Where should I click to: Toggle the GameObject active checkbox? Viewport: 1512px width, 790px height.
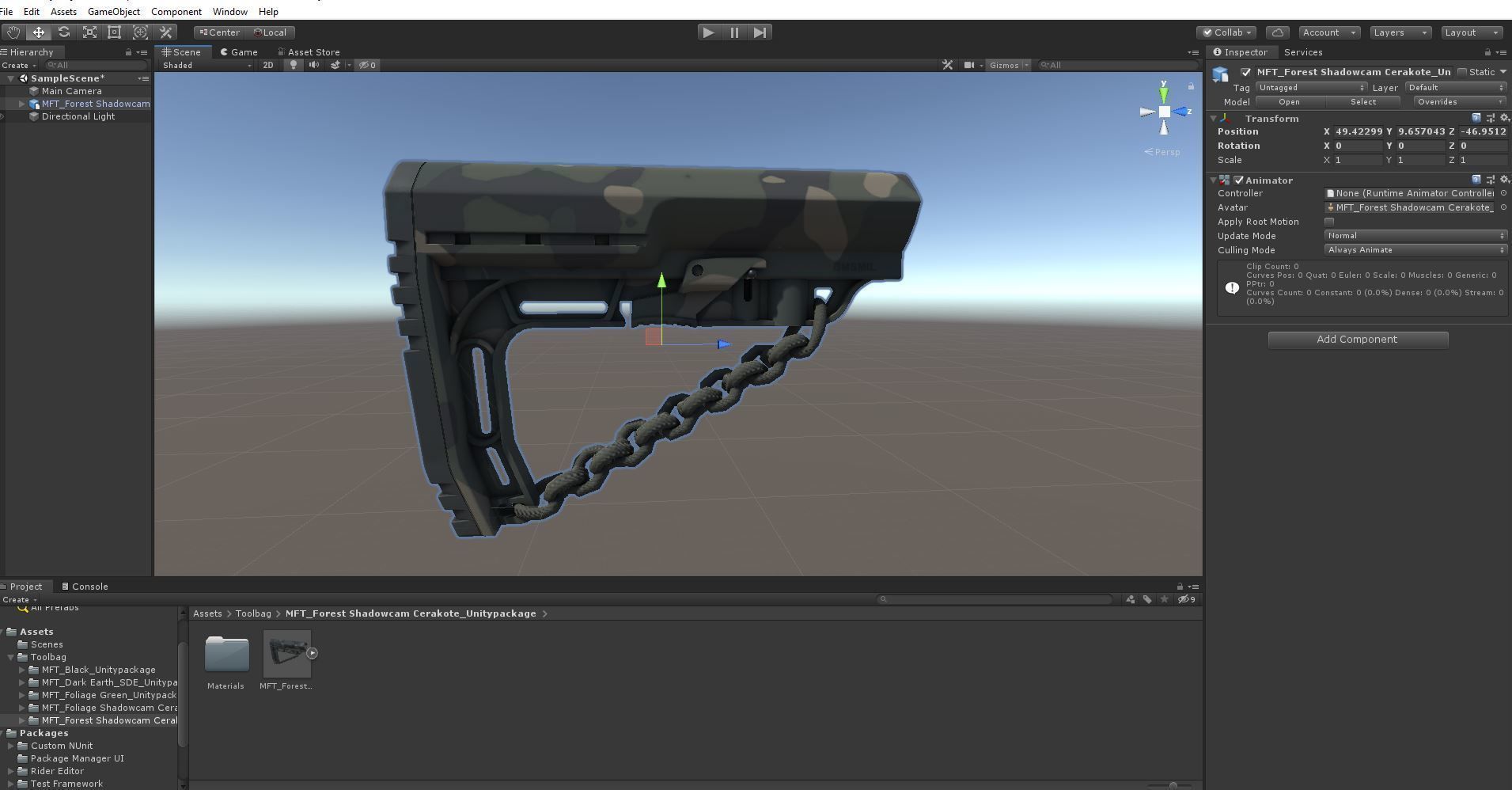pyautogui.click(x=1246, y=72)
